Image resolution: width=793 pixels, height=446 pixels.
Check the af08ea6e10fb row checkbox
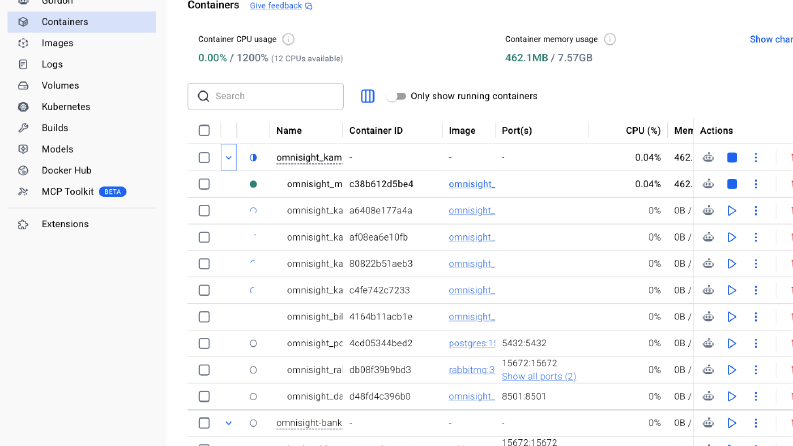[x=204, y=237]
